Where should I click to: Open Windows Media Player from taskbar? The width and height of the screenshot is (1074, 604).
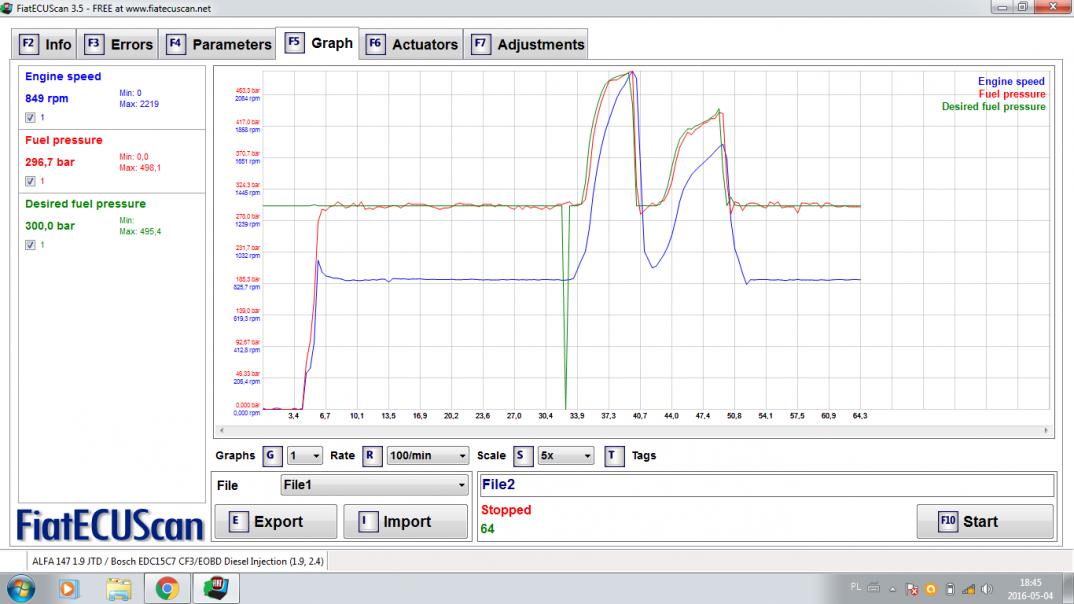pos(68,588)
